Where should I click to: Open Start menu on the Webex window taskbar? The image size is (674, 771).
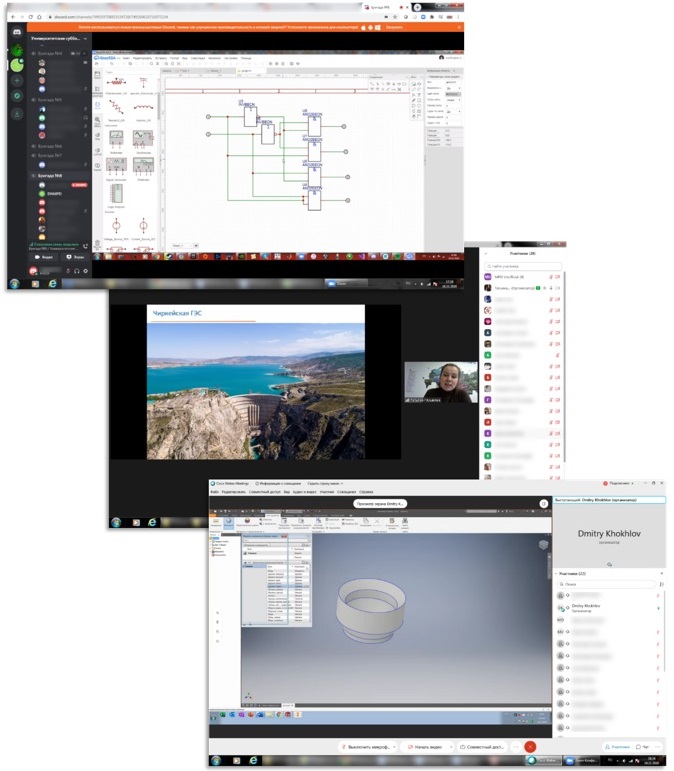216,761
